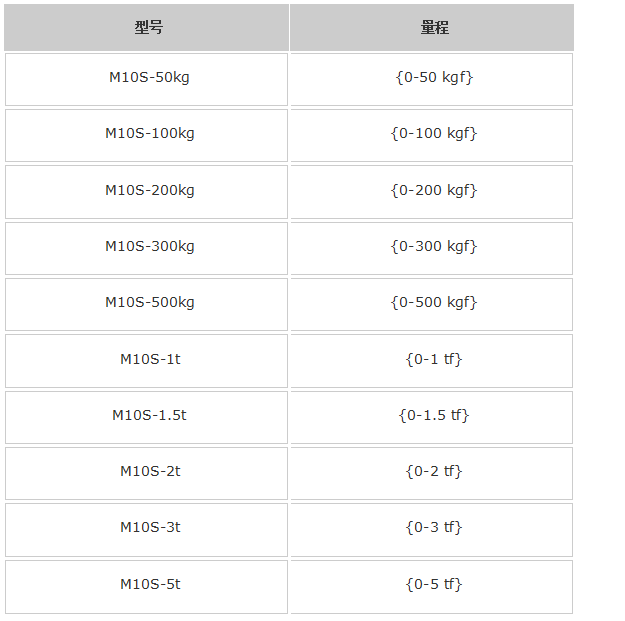Select the M10S-1t model cell

tap(148, 359)
